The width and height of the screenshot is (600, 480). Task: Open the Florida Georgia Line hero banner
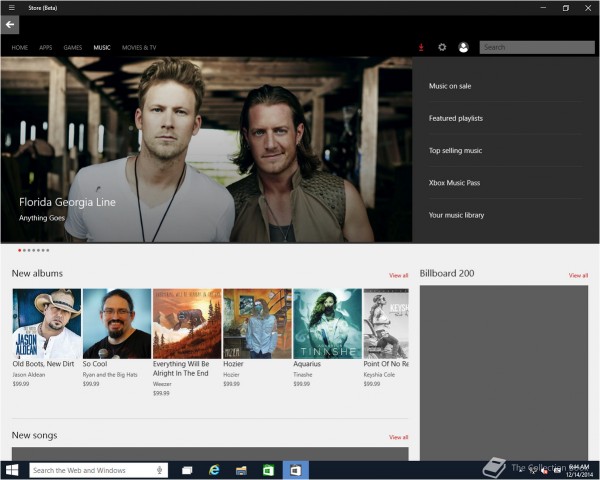coord(207,150)
